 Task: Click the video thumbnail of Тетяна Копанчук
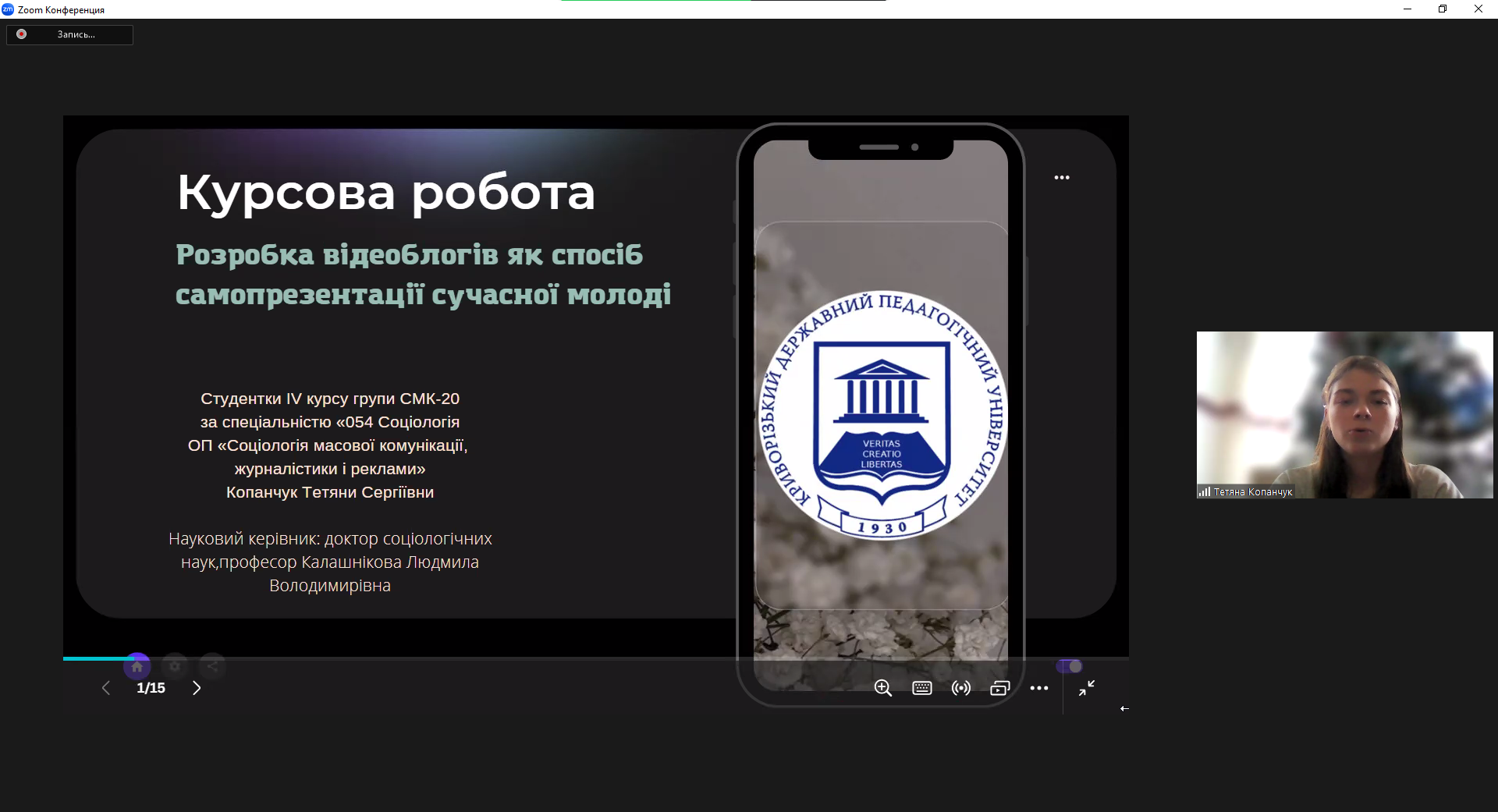(x=1344, y=414)
